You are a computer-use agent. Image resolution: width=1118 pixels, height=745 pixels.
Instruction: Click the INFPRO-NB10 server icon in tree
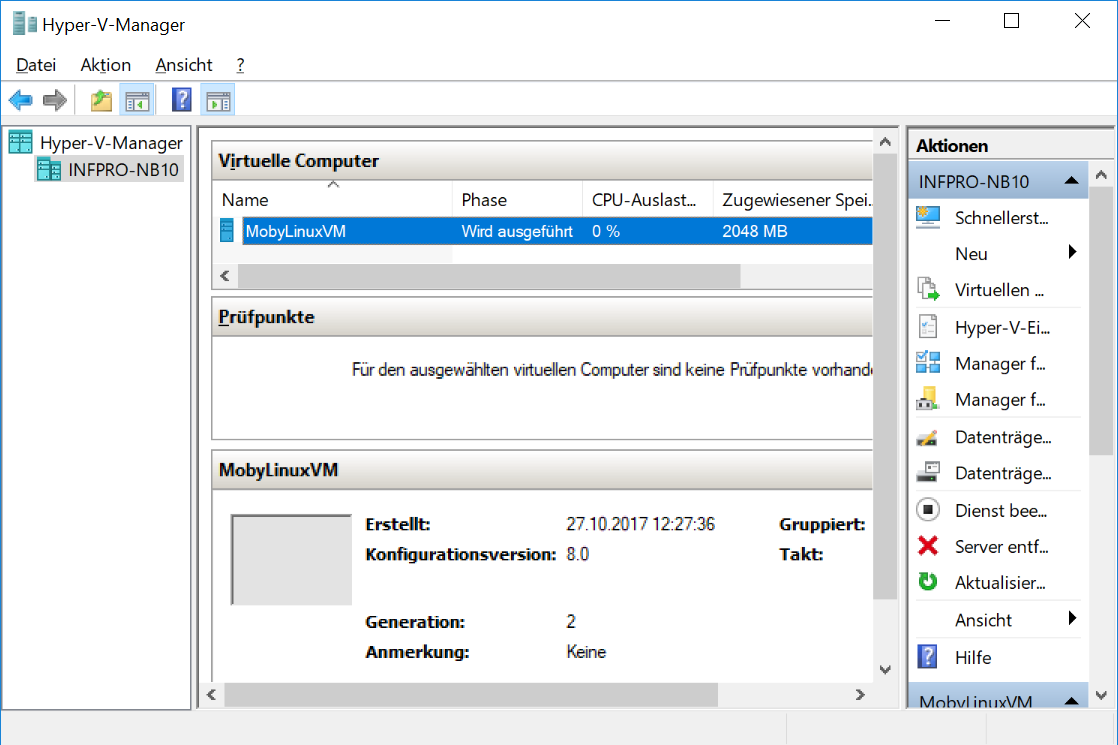click(x=49, y=170)
